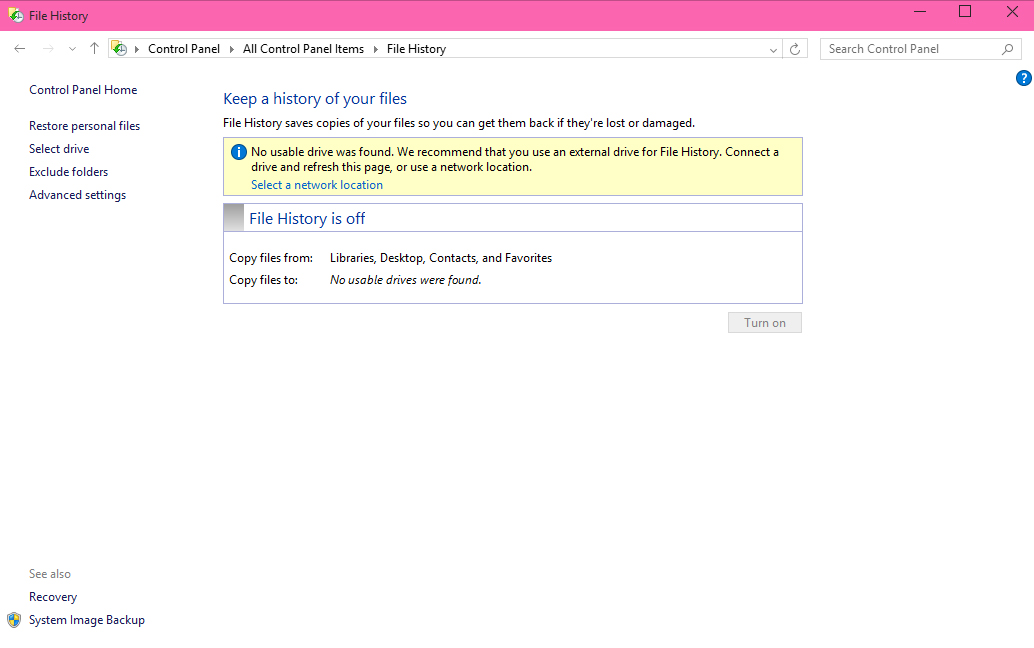Open the address bar history dropdown
Viewport: 1034px width, 648px height.
pos(774,49)
